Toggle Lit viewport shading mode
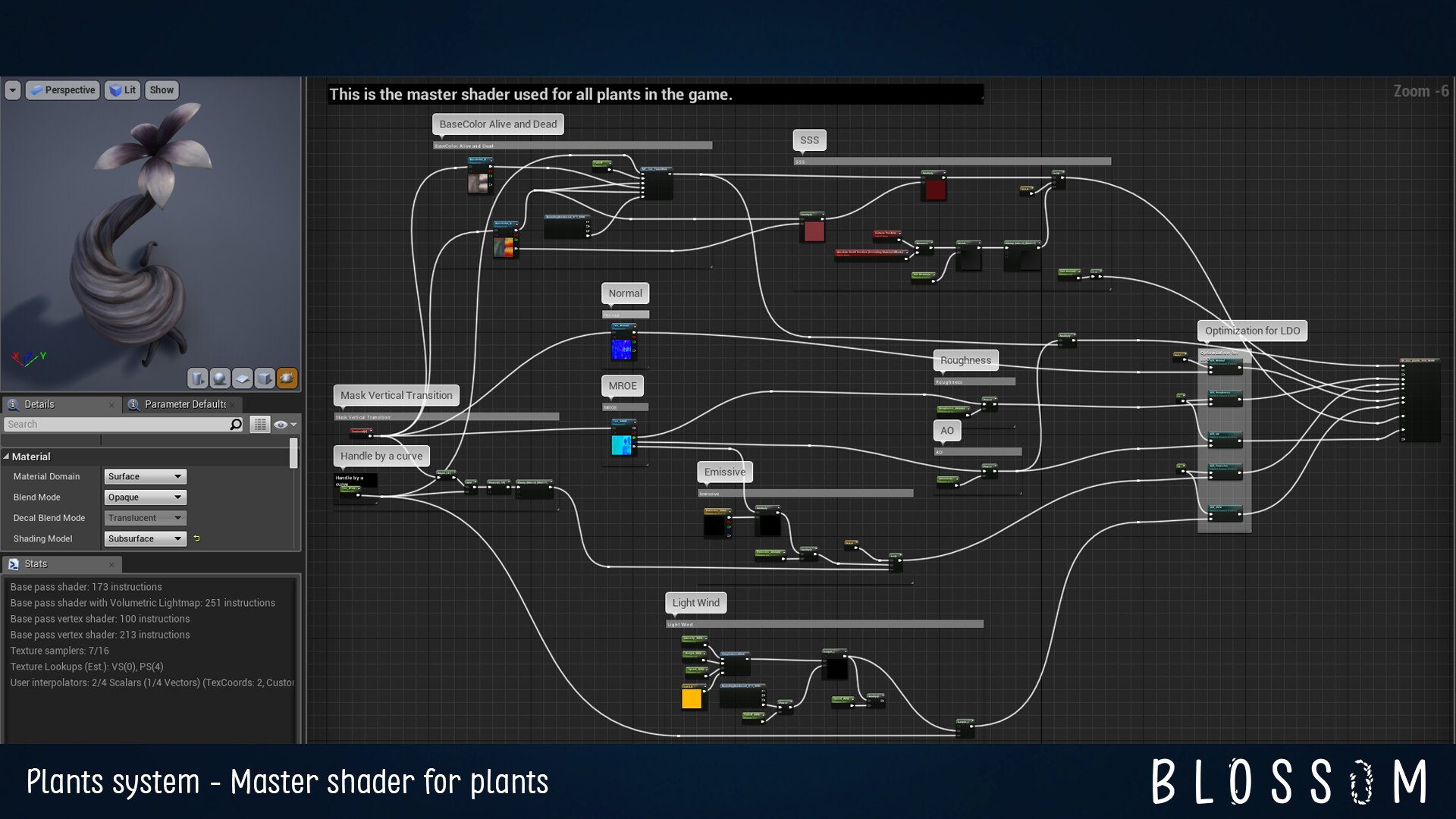The width and height of the screenshot is (1456, 819). point(122,89)
